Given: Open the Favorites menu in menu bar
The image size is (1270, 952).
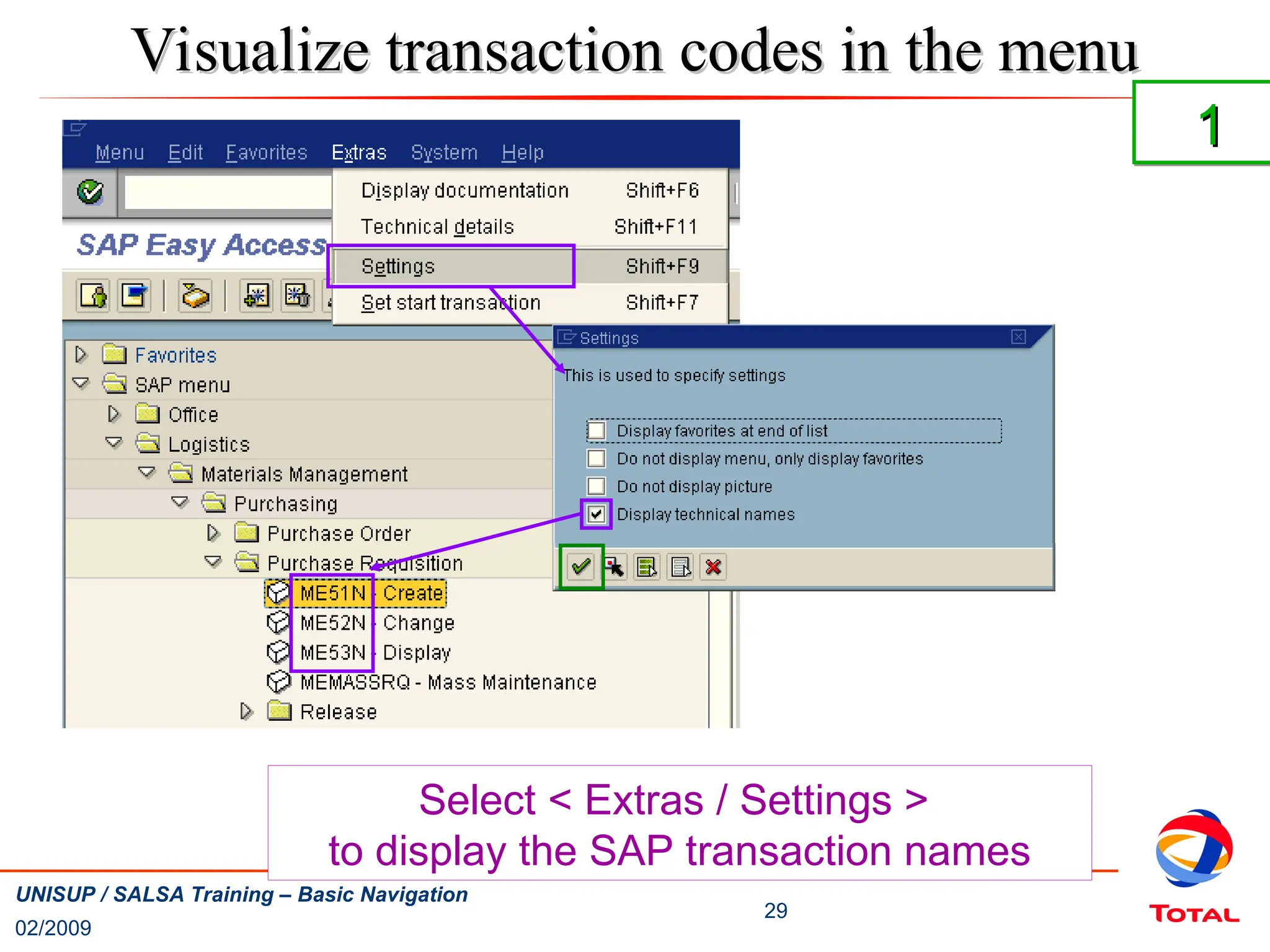Looking at the screenshot, I should click(x=267, y=152).
